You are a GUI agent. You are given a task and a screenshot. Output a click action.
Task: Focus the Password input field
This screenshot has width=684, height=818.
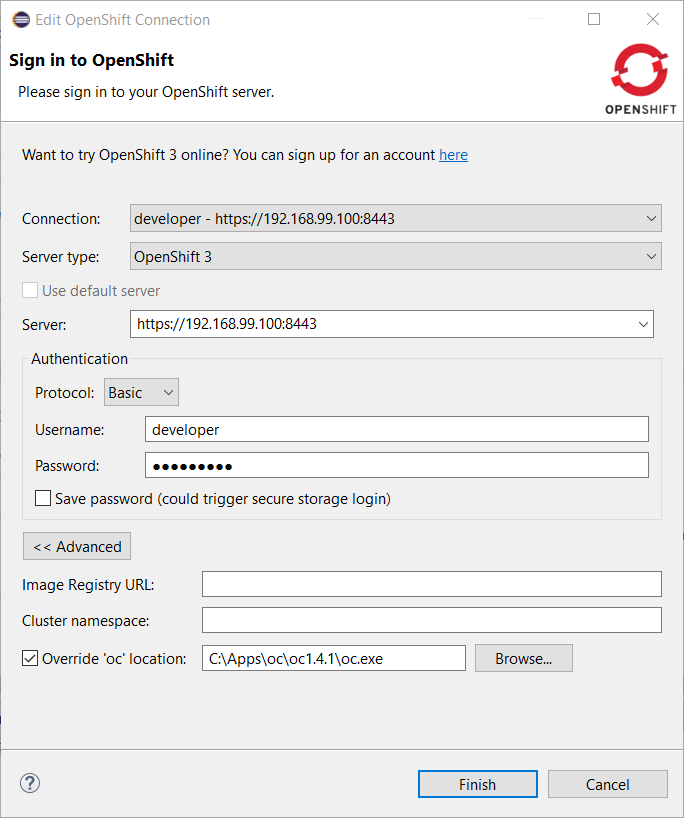396,465
